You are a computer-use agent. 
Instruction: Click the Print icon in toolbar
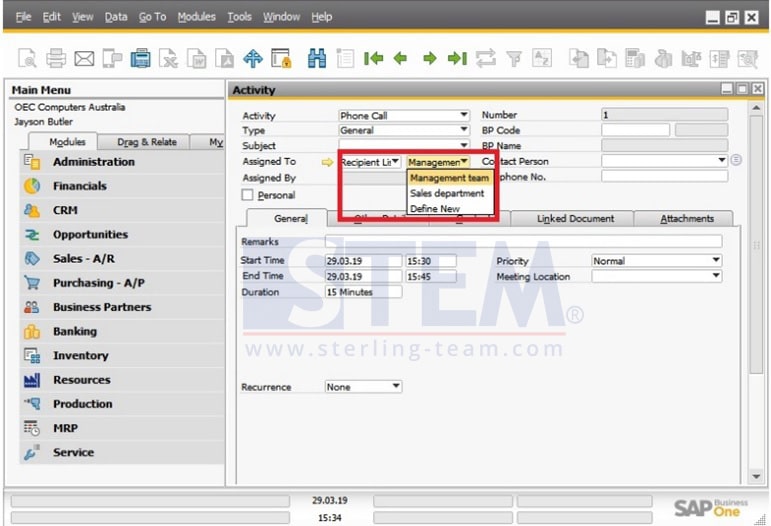(56, 58)
